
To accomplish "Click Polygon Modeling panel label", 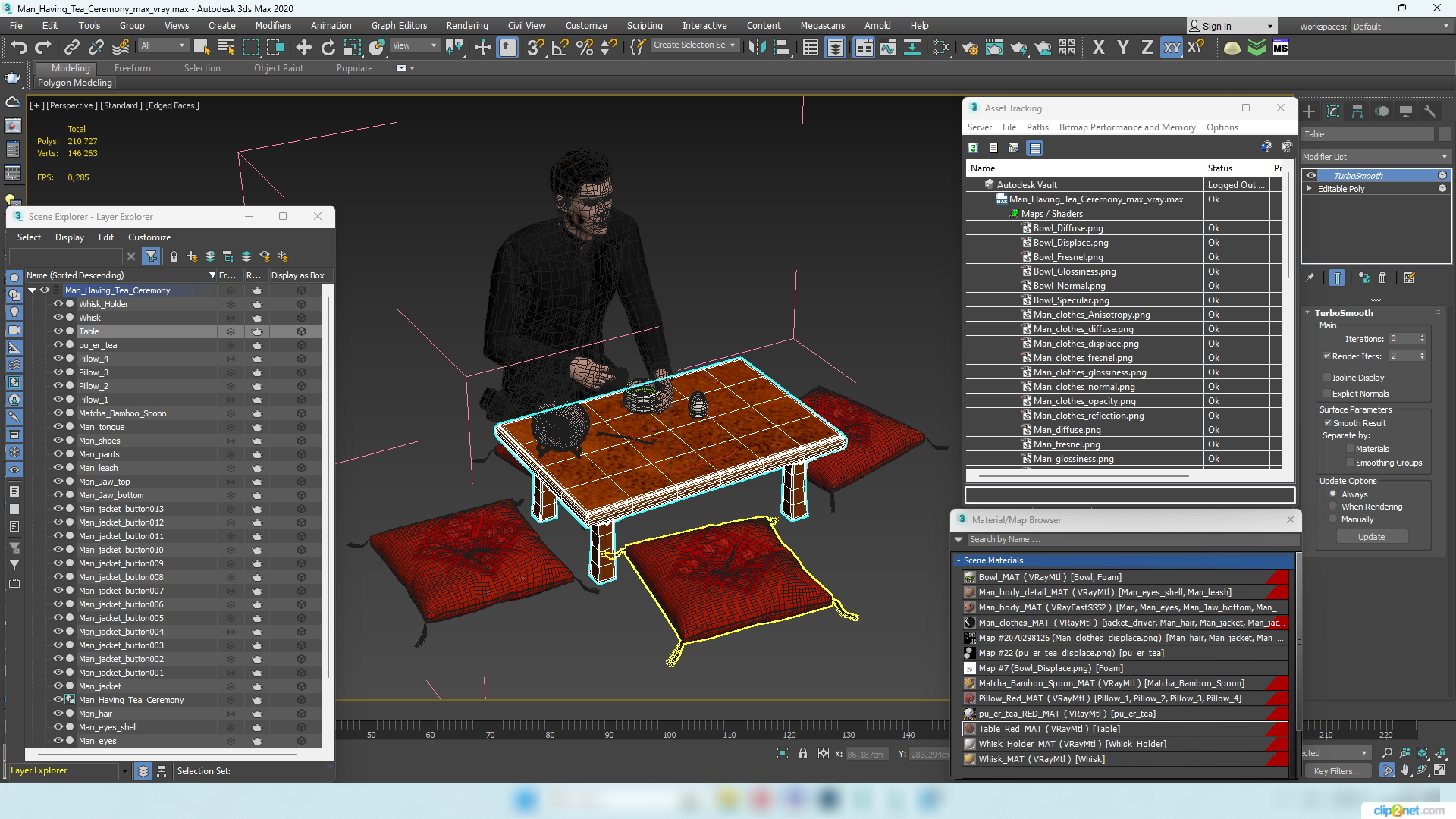I will 75,83.
